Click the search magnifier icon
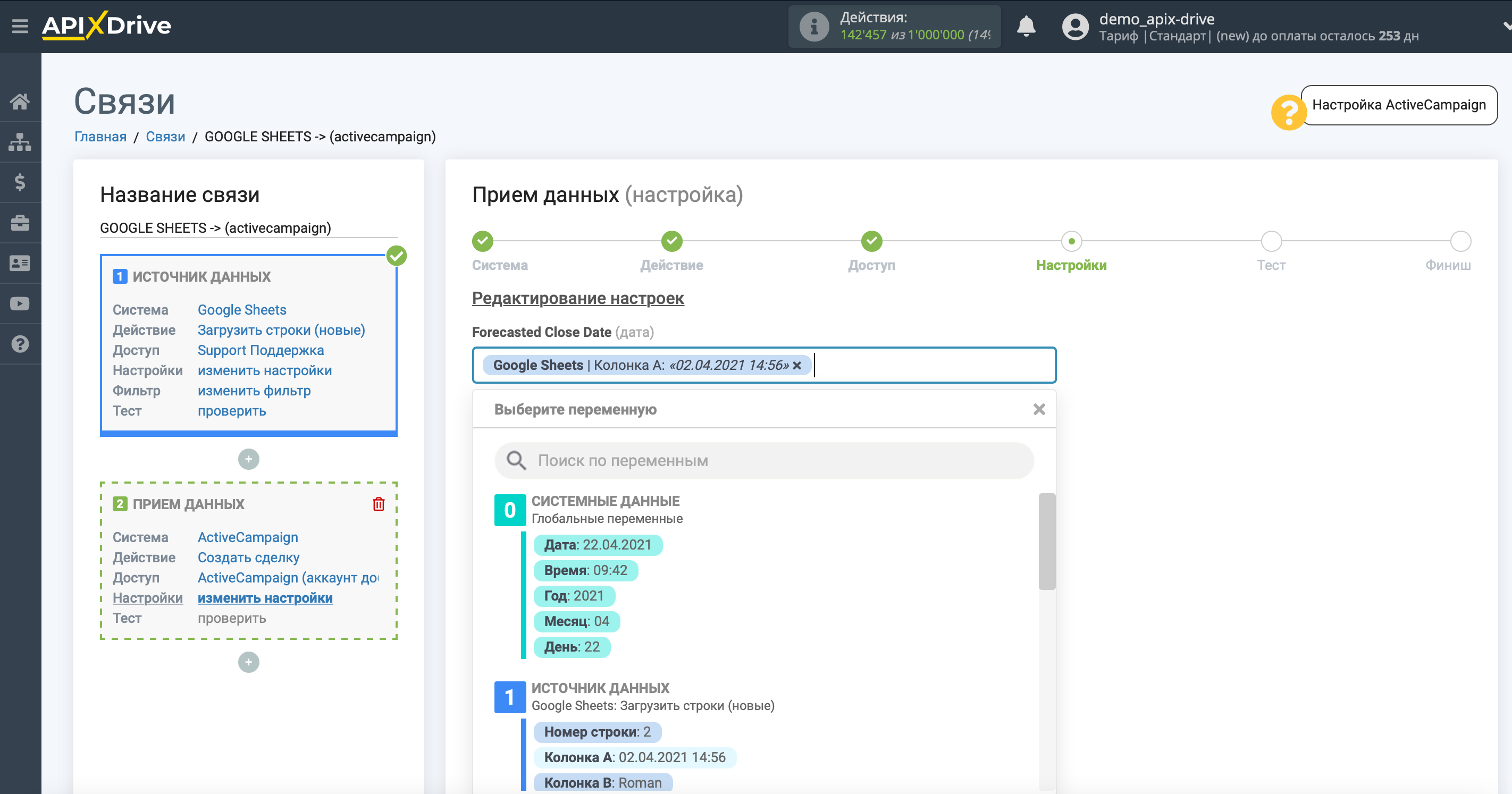This screenshot has width=1512, height=794. point(516,461)
